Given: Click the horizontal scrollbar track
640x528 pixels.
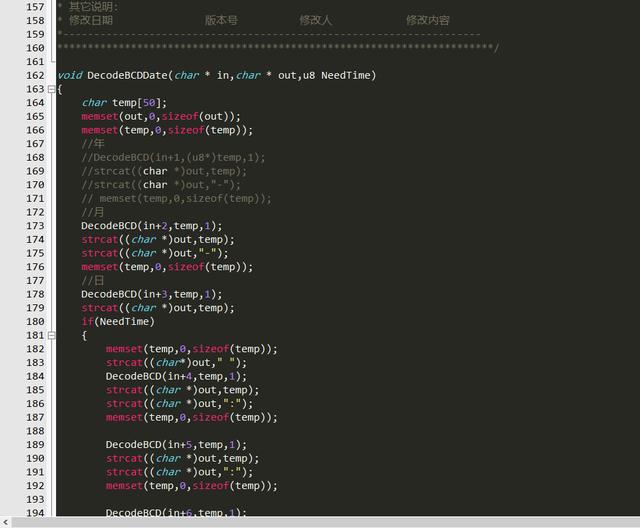Looking at the screenshot, I should click(x=325, y=522).
